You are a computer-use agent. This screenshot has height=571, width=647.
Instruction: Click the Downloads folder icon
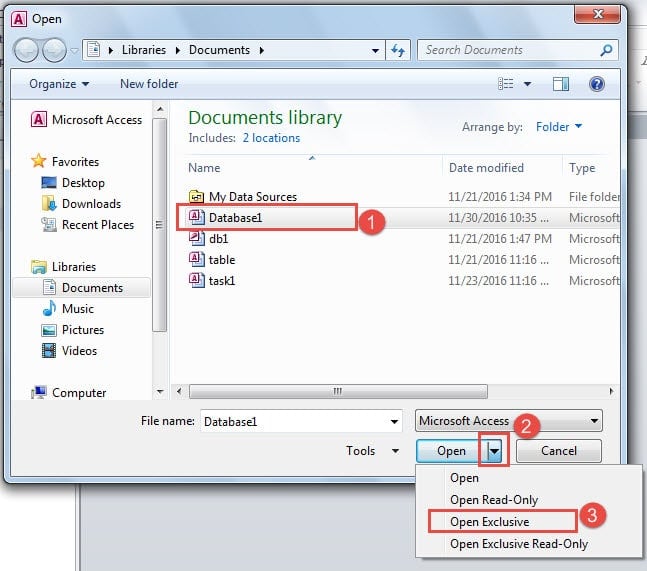coord(49,203)
